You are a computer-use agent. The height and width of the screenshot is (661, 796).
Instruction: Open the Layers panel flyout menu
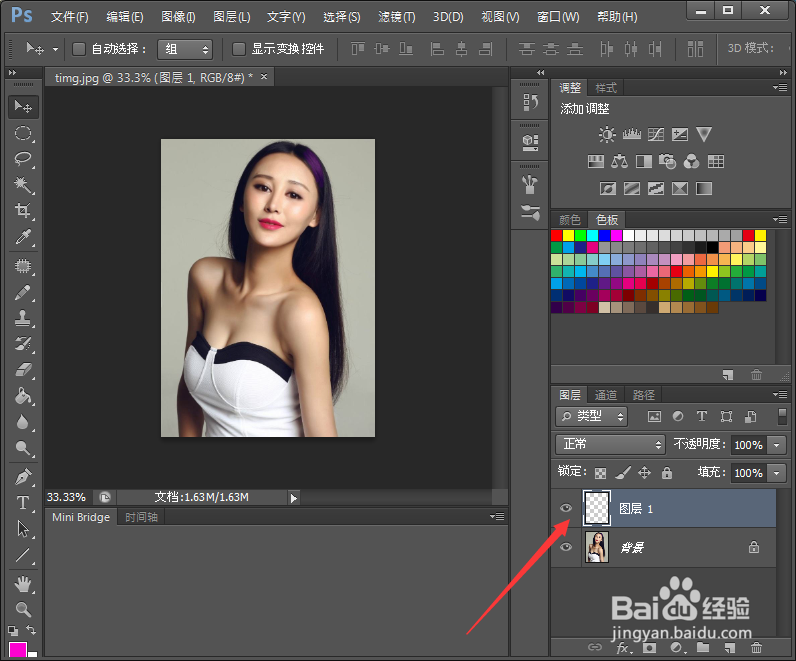pyautogui.click(x=780, y=394)
